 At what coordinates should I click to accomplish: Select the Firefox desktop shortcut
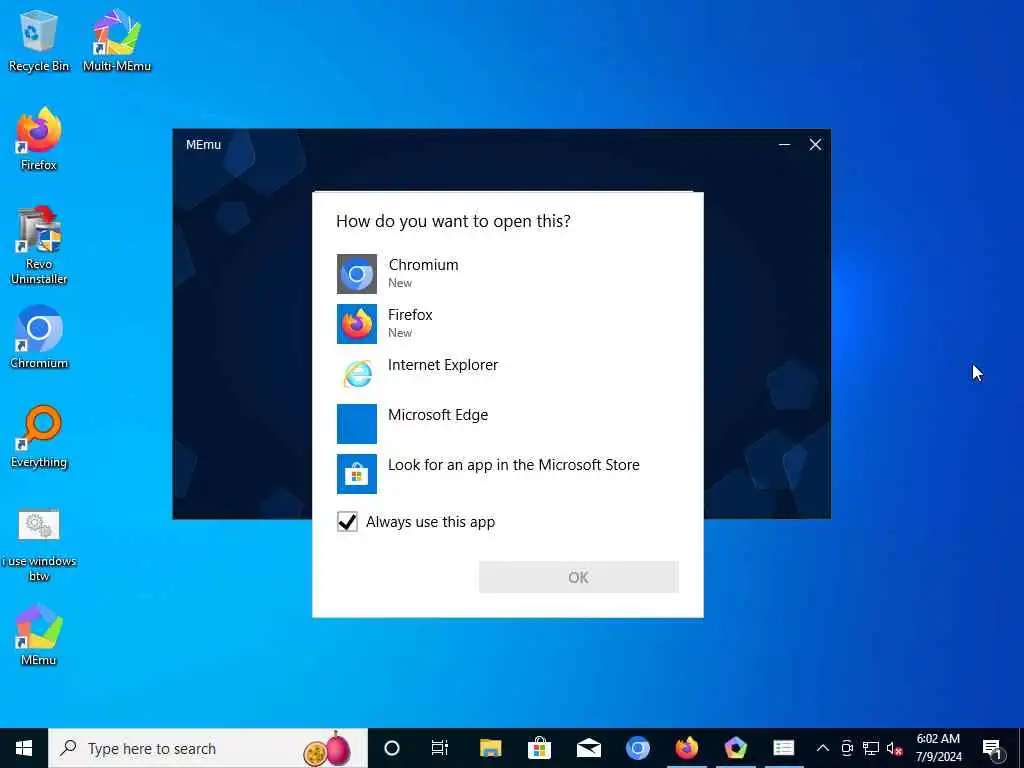click(x=39, y=139)
